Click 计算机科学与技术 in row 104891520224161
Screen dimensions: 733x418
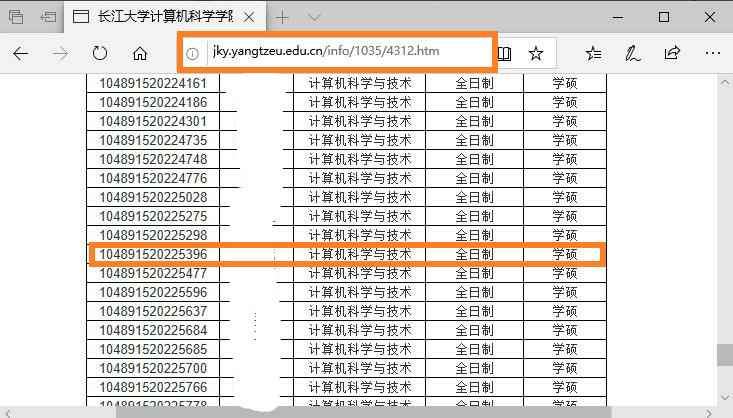click(x=359, y=83)
